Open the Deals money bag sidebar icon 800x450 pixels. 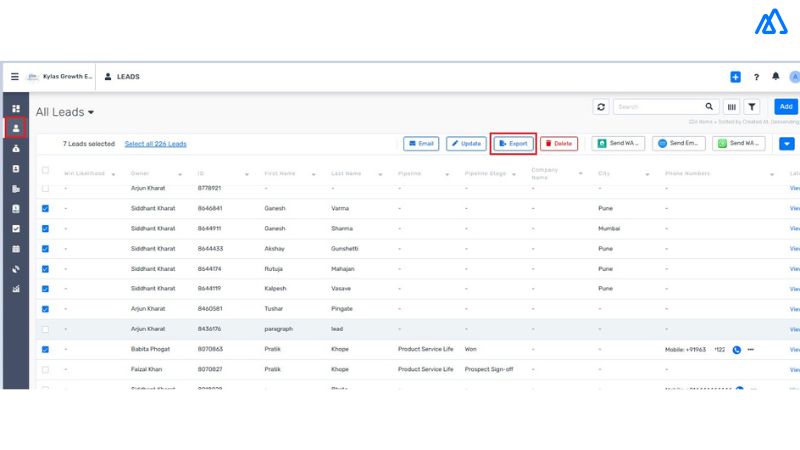pyautogui.click(x=16, y=148)
